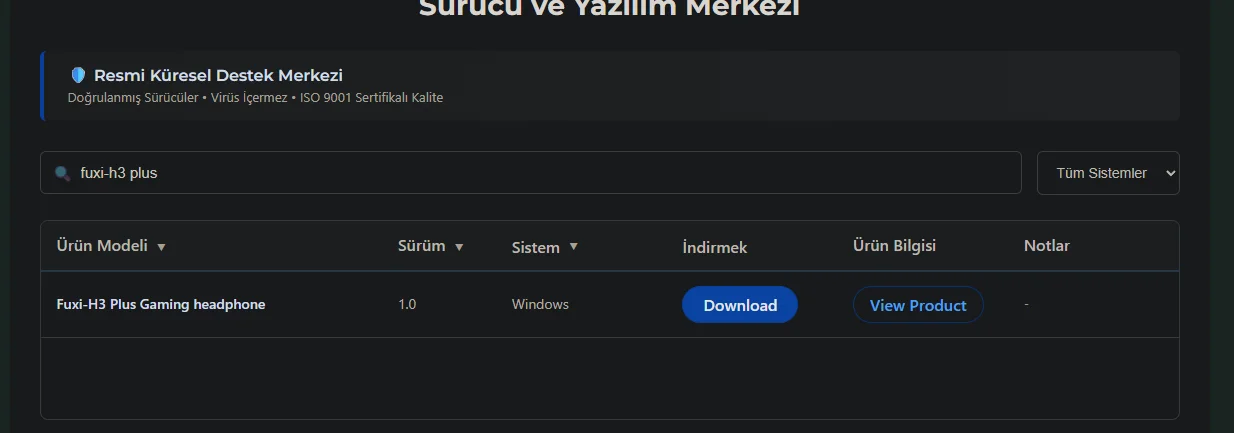Click the sort arrow beside "Sürüm"

point(459,247)
